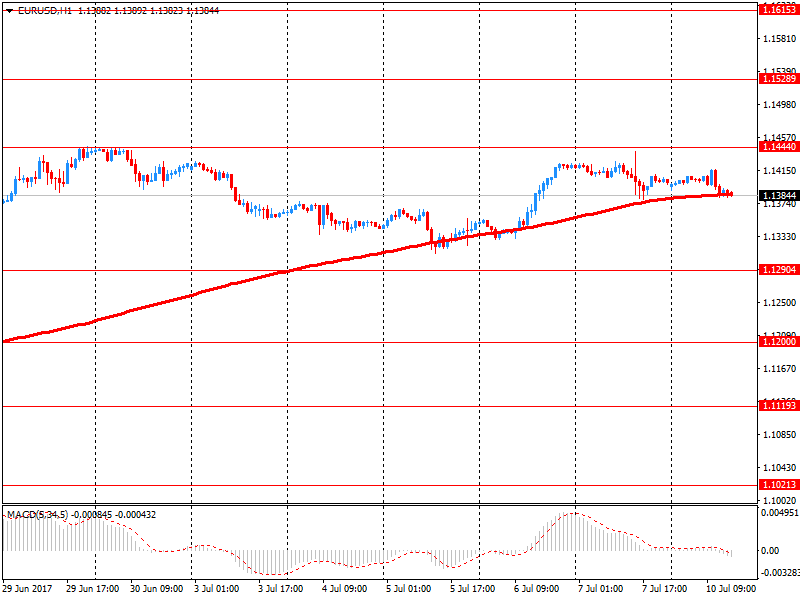
Task: Click the 1.14150 price scale value
Action: 780,171
